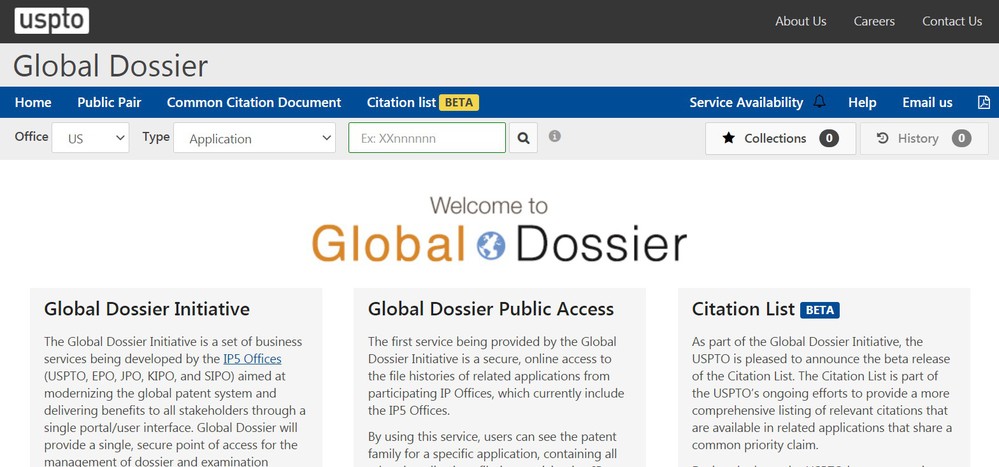Click the blue BETA badge by Citation List heading

tap(820, 310)
